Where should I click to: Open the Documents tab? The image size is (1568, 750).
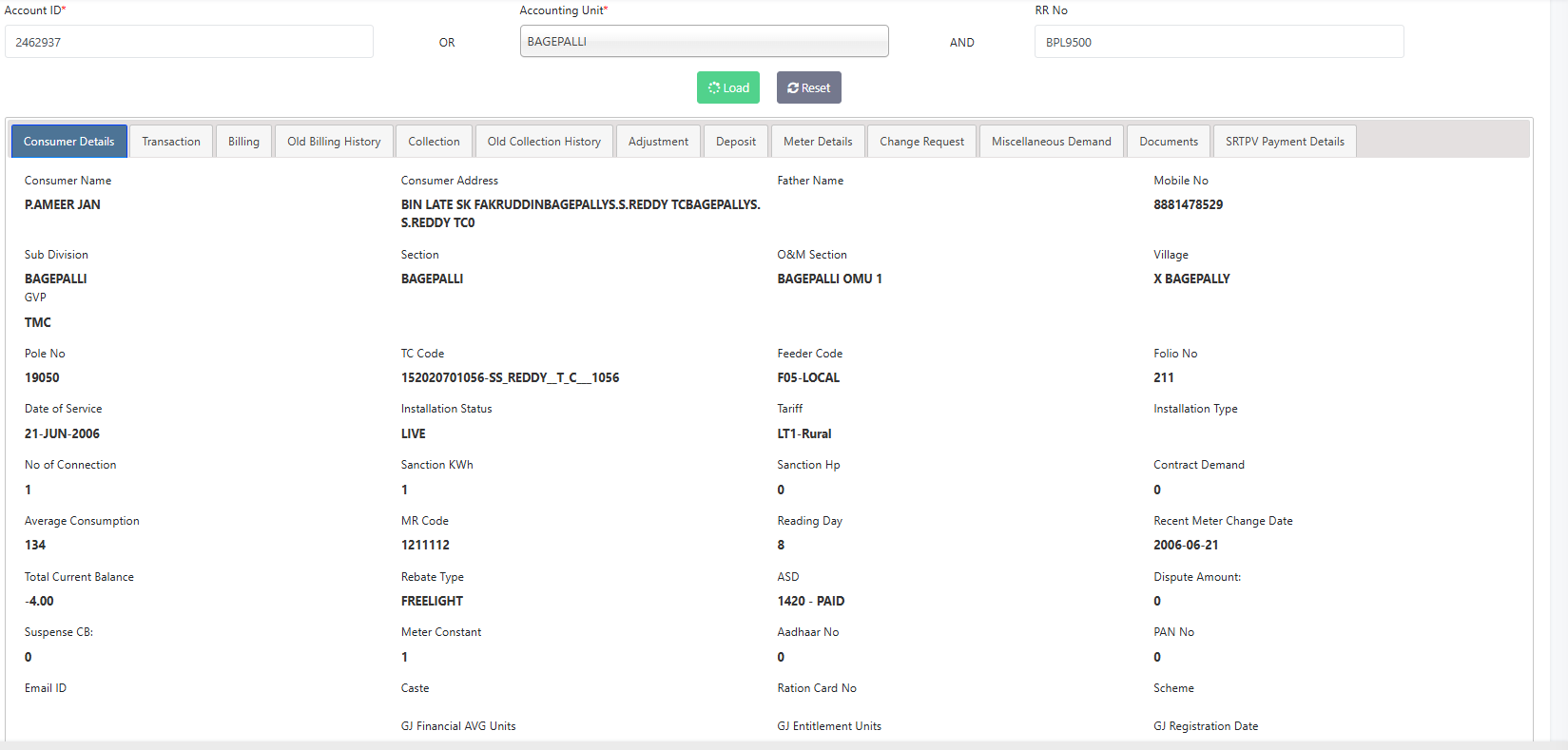tap(1169, 142)
